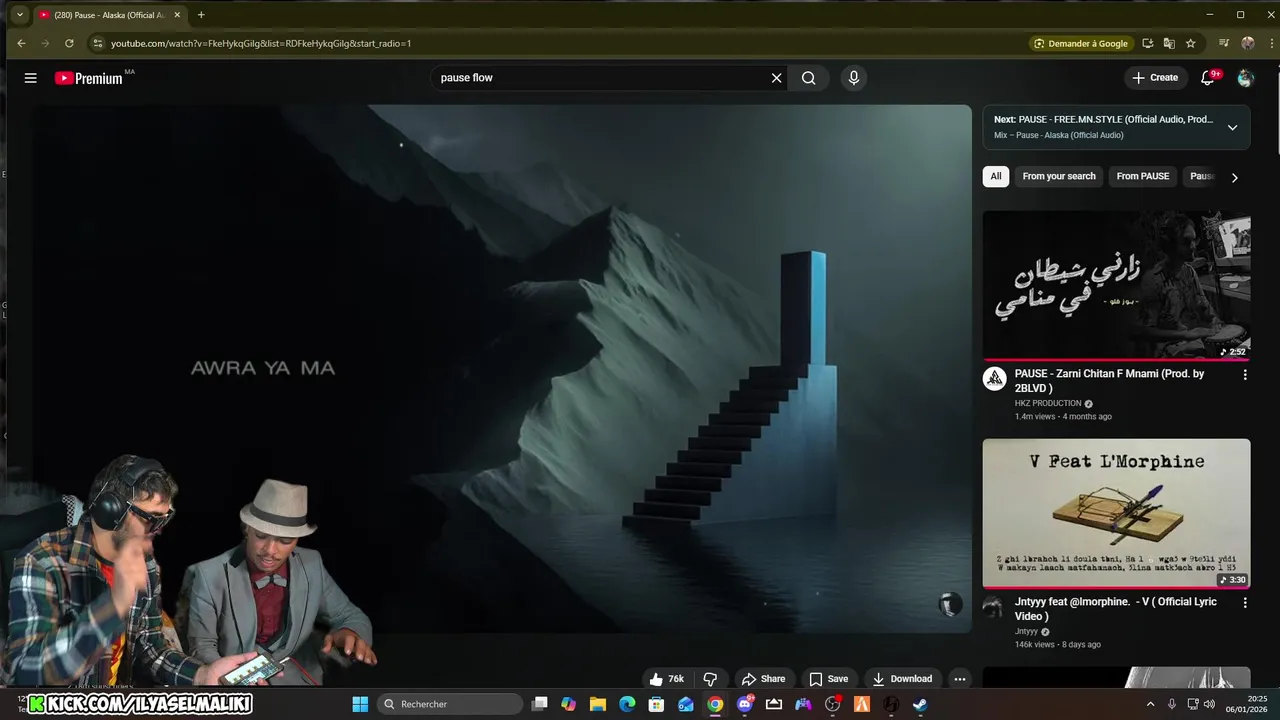
Task: Click the video player area
Action: (500, 368)
